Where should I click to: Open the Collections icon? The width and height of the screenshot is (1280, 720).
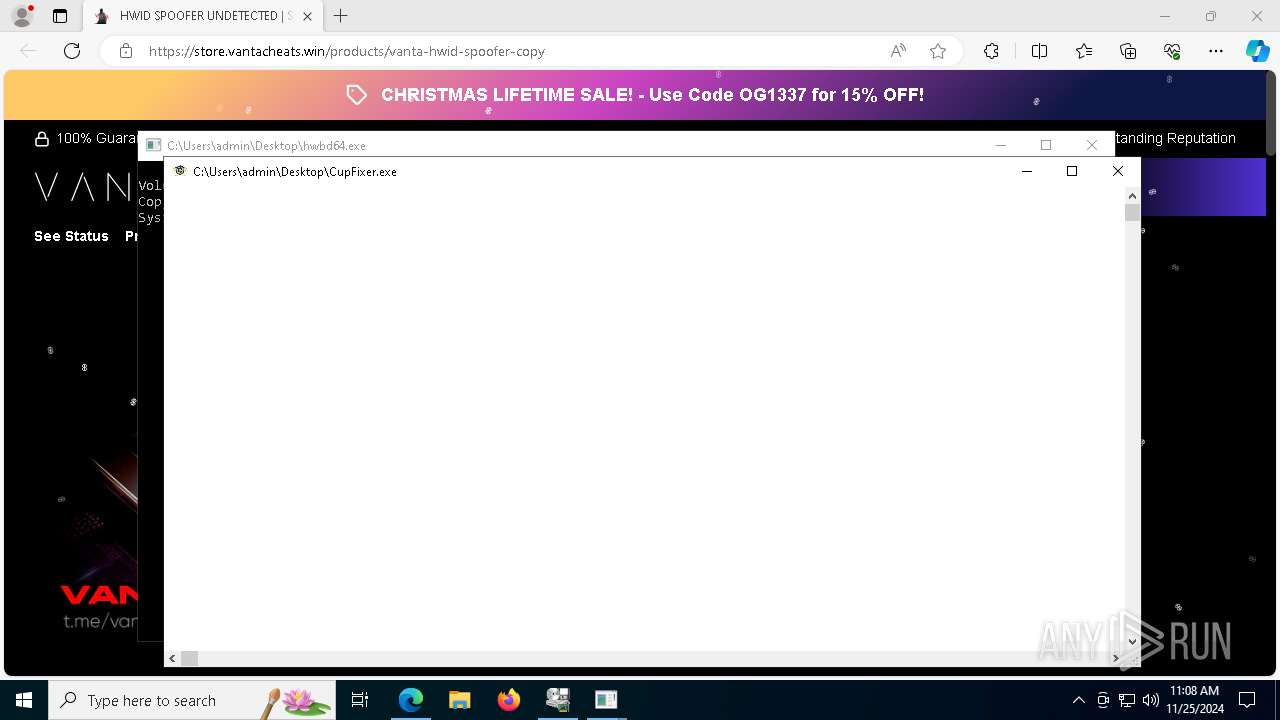tap(1128, 51)
